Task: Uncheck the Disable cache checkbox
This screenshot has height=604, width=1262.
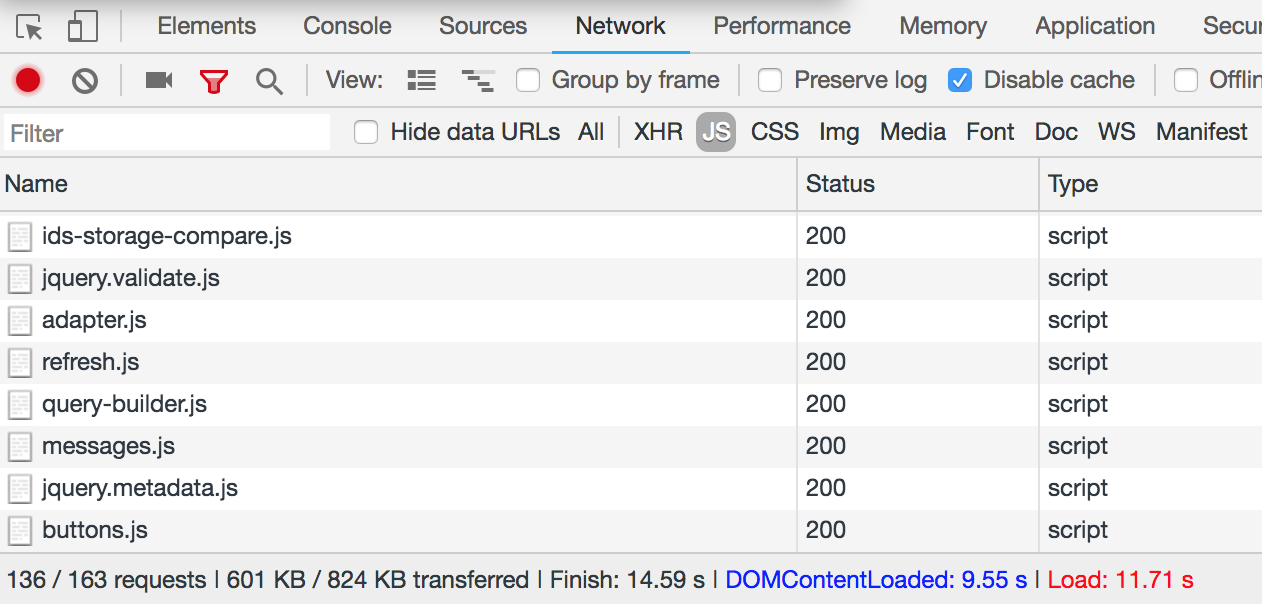Action: coord(960,80)
